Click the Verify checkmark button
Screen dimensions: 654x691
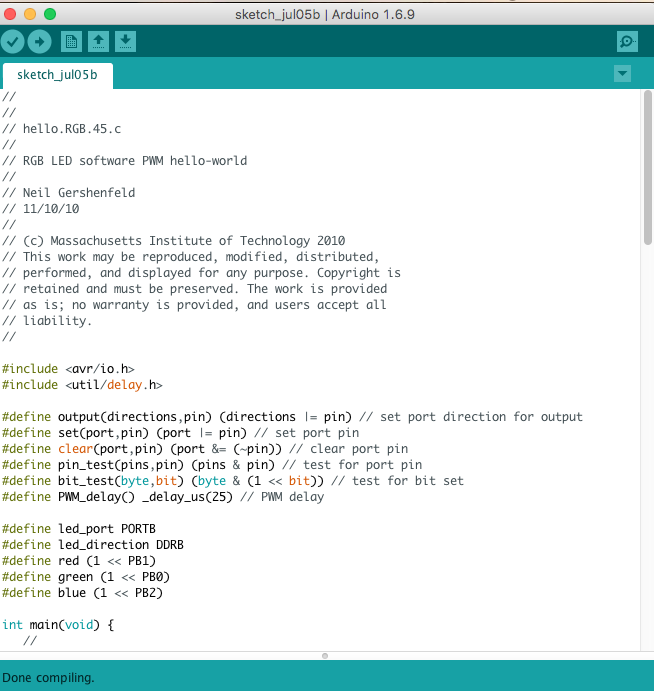tap(12, 42)
